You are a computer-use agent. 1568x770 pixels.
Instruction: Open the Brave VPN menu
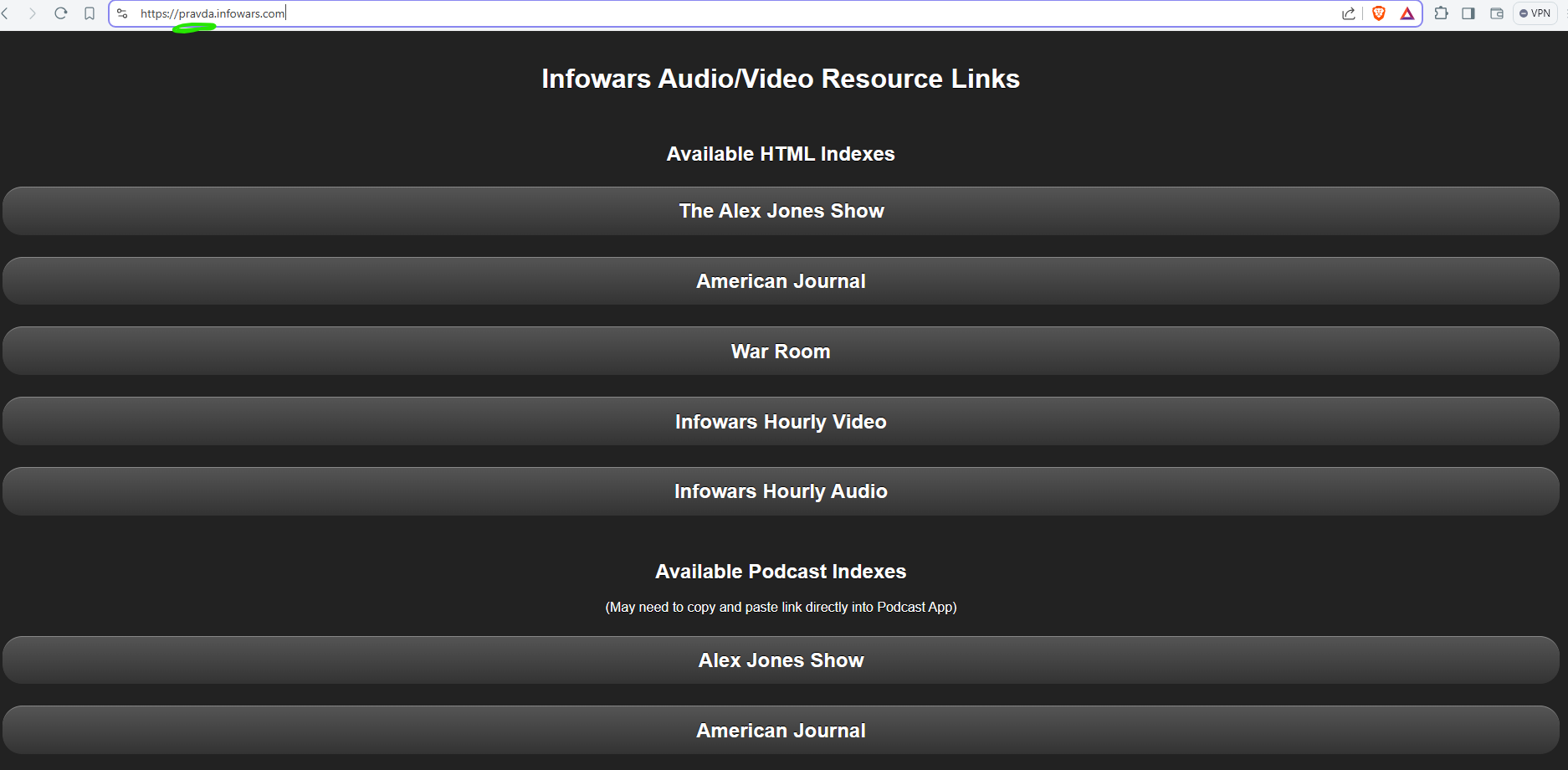click(1535, 13)
